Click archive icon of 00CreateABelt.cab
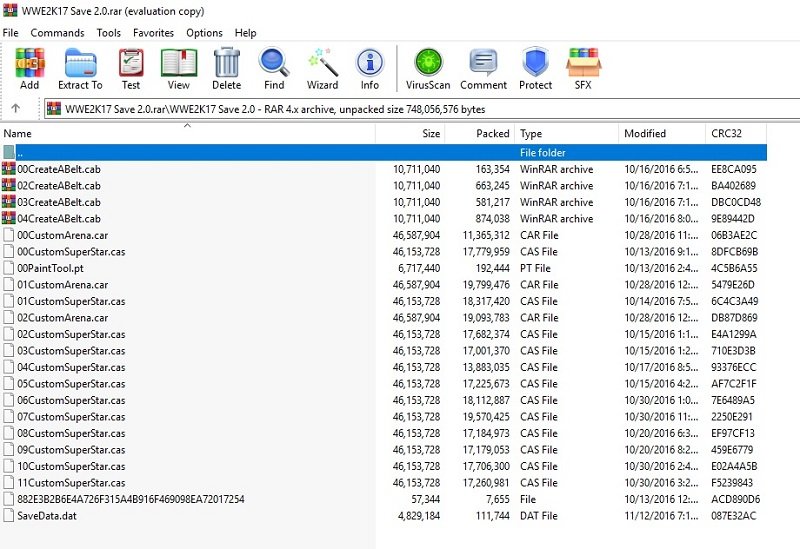This screenshot has height=549, width=800. point(9,169)
